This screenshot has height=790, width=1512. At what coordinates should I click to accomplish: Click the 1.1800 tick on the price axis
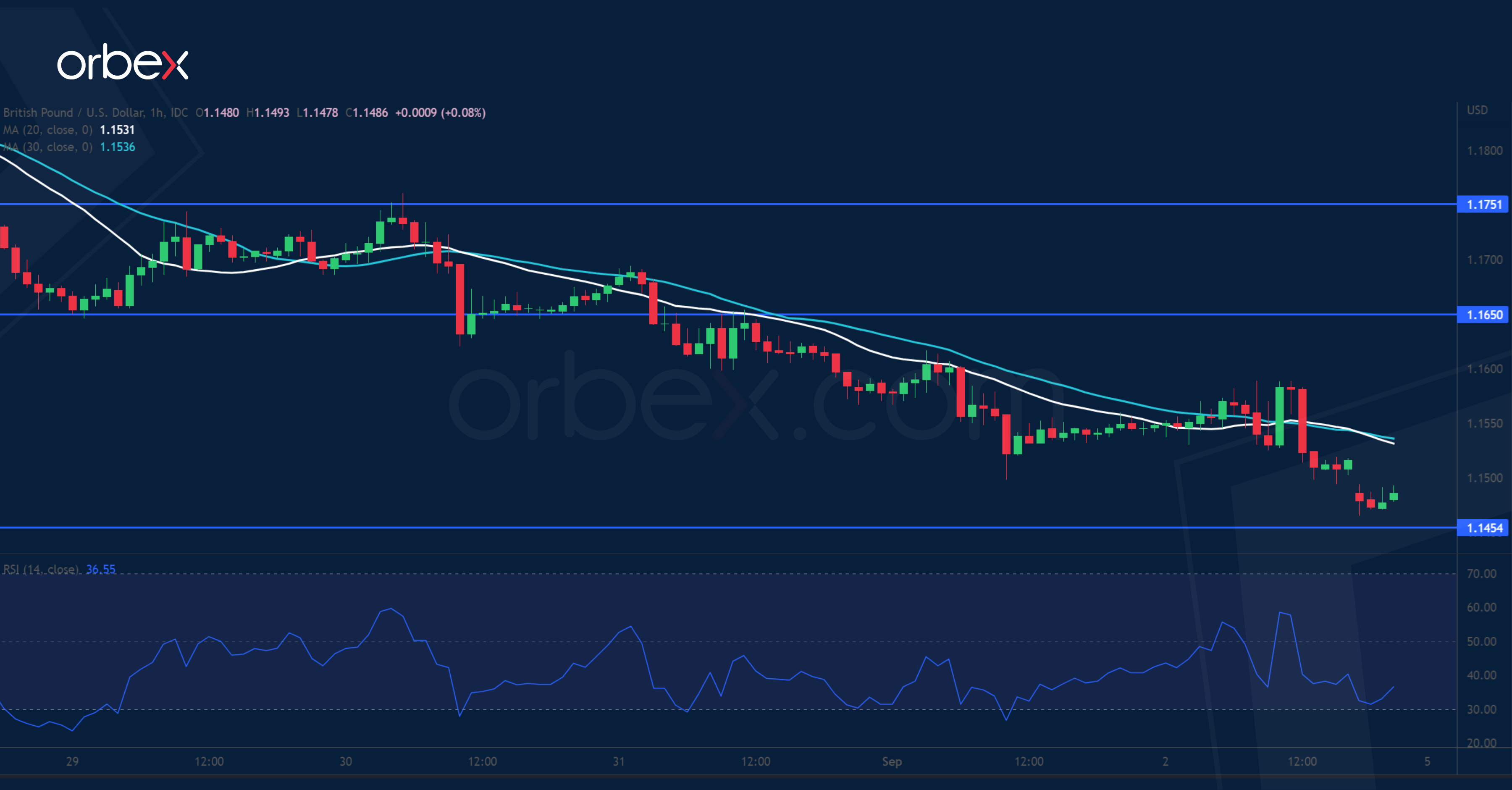click(x=1484, y=151)
